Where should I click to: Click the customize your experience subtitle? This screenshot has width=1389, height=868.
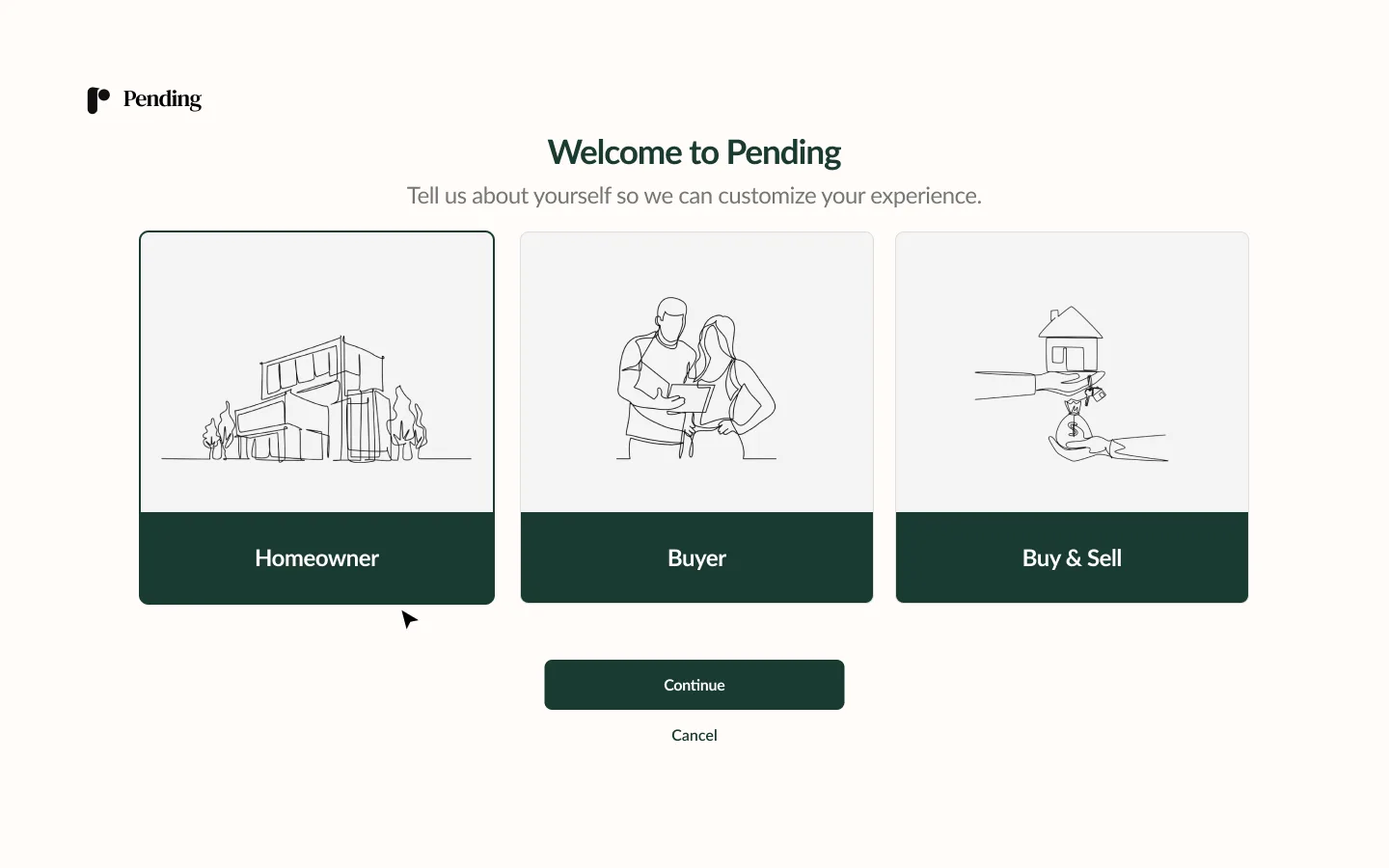coord(694,196)
